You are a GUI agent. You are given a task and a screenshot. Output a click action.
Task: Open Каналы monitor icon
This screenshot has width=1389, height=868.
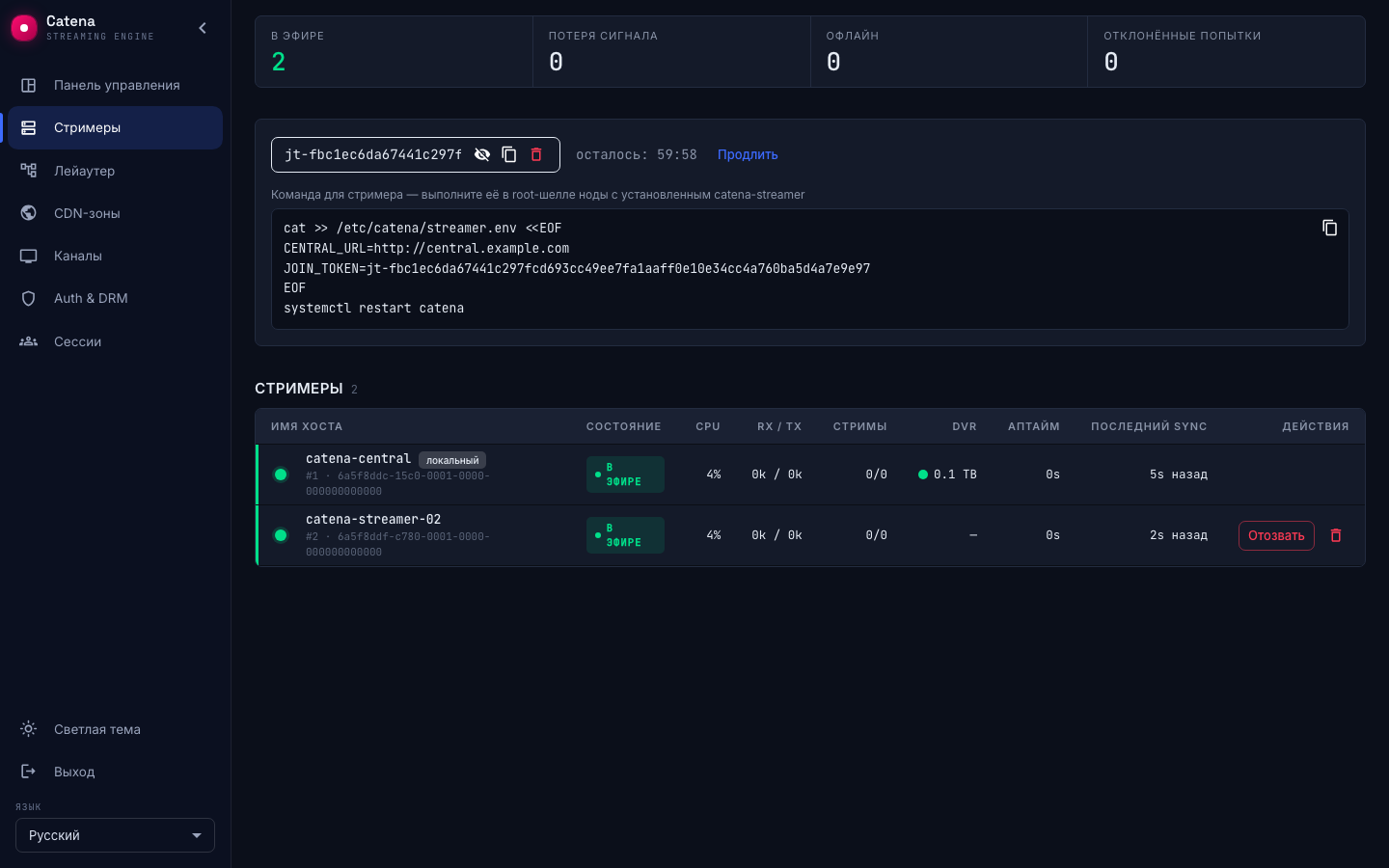[x=29, y=256]
